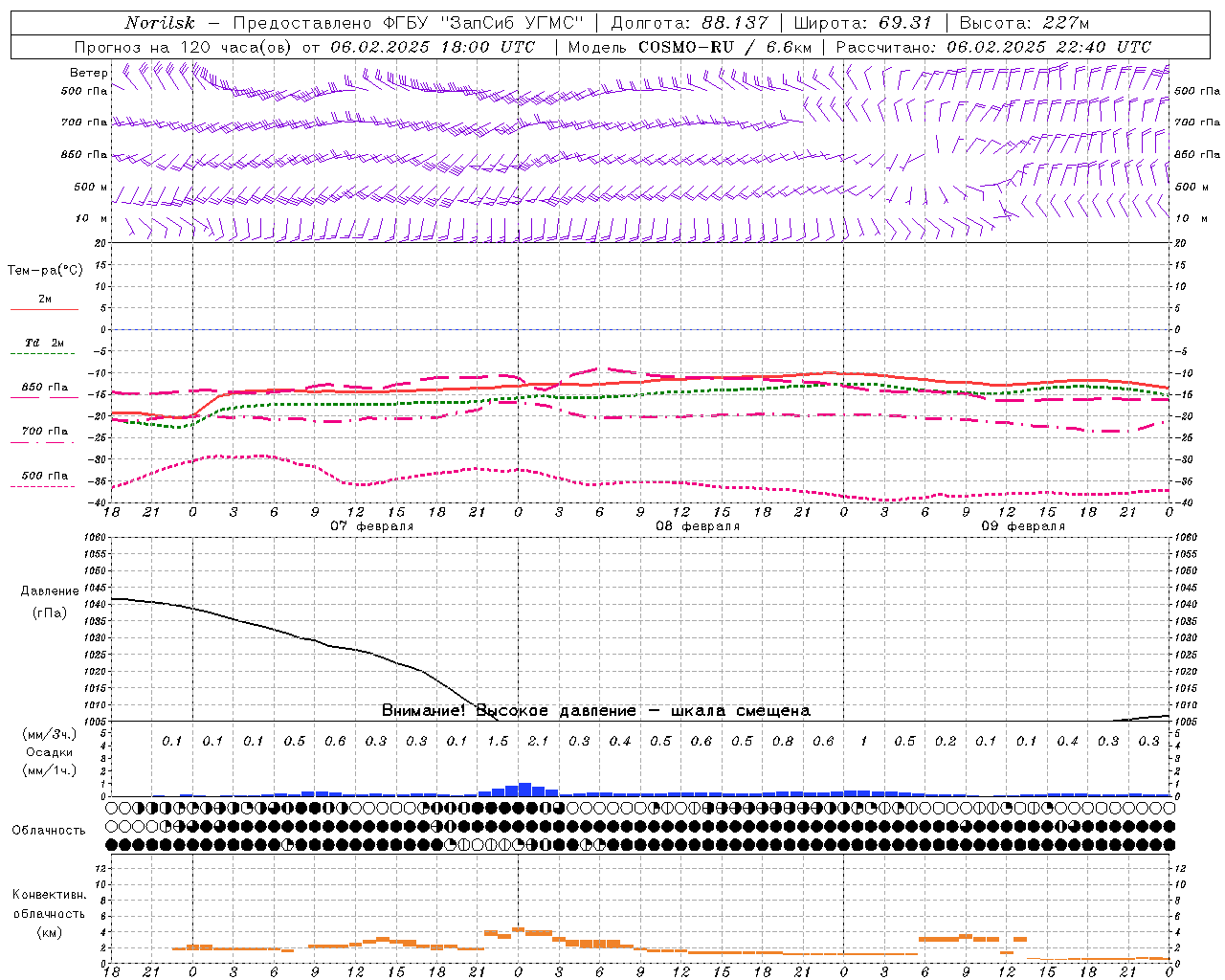This screenshot has height=980, width=1225.
Task: Click the 2м temperature legend entry
Action: 45,299
